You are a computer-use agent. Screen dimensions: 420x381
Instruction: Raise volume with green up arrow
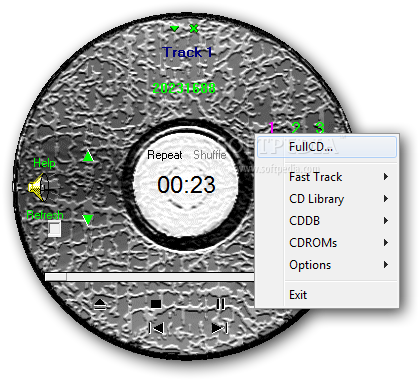(88, 156)
